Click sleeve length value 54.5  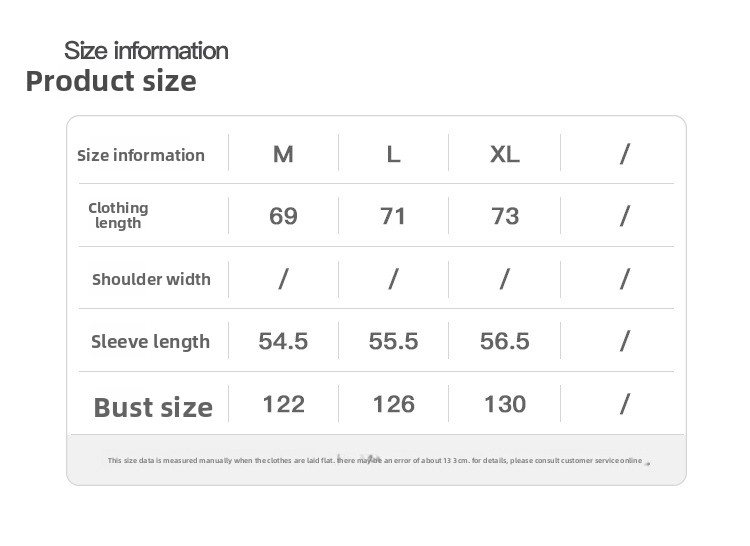pos(283,341)
